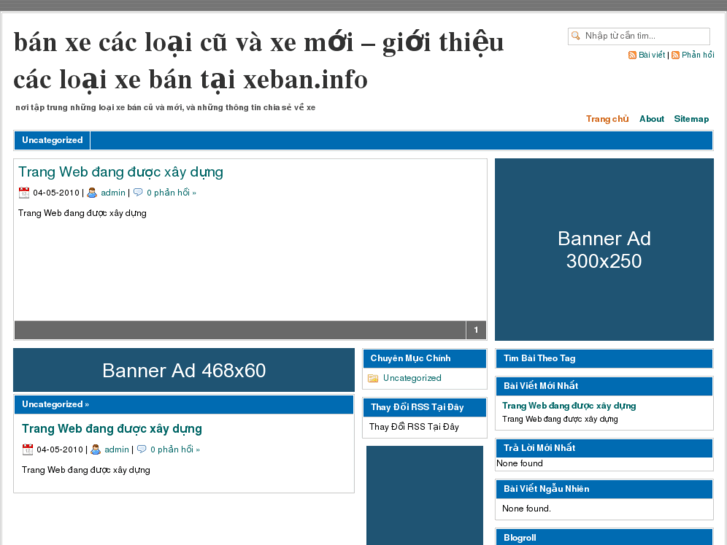Click the 'Bài Viết Mới Nhất' widget header

[604, 386]
